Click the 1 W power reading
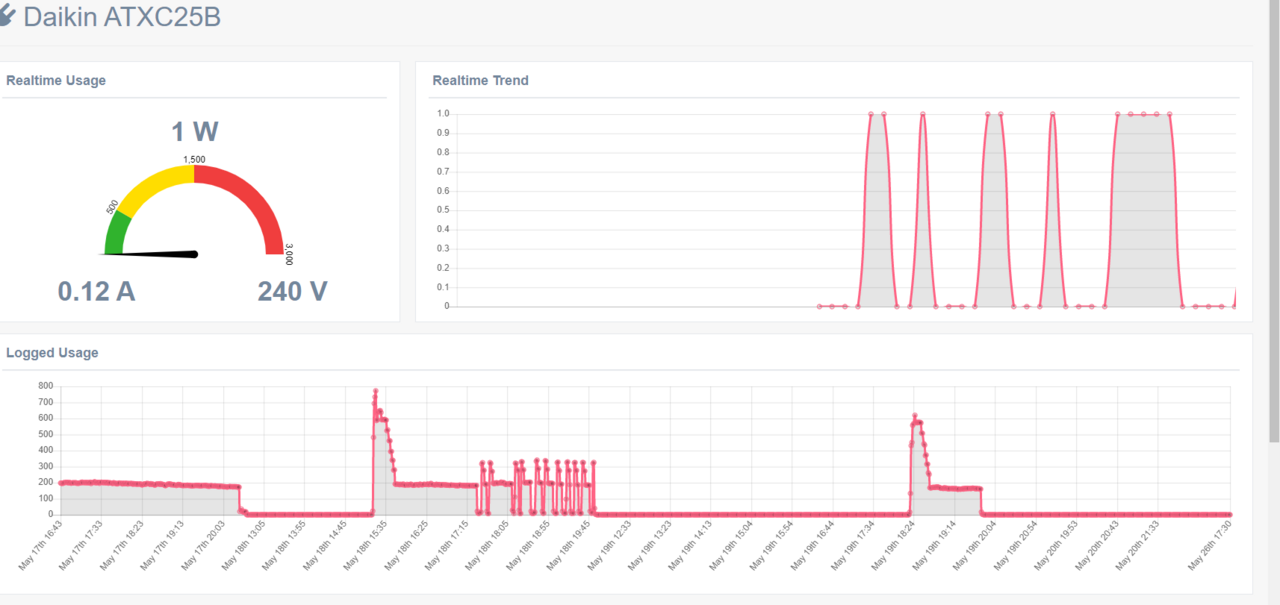This screenshot has height=605, width=1280. [x=194, y=132]
